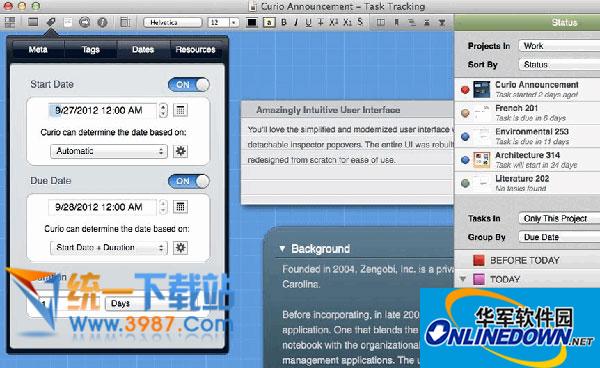Open the Group By Due Date dropdown

pyautogui.click(x=559, y=237)
